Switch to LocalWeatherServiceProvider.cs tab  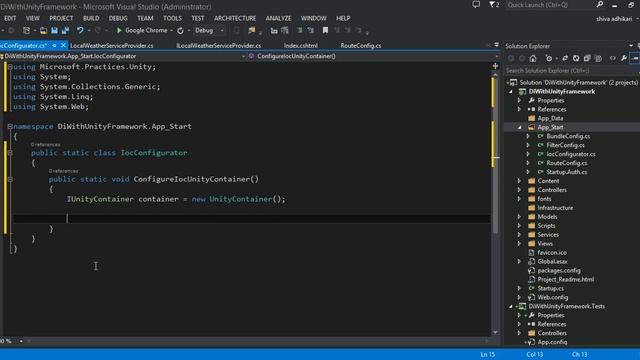coord(112,46)
